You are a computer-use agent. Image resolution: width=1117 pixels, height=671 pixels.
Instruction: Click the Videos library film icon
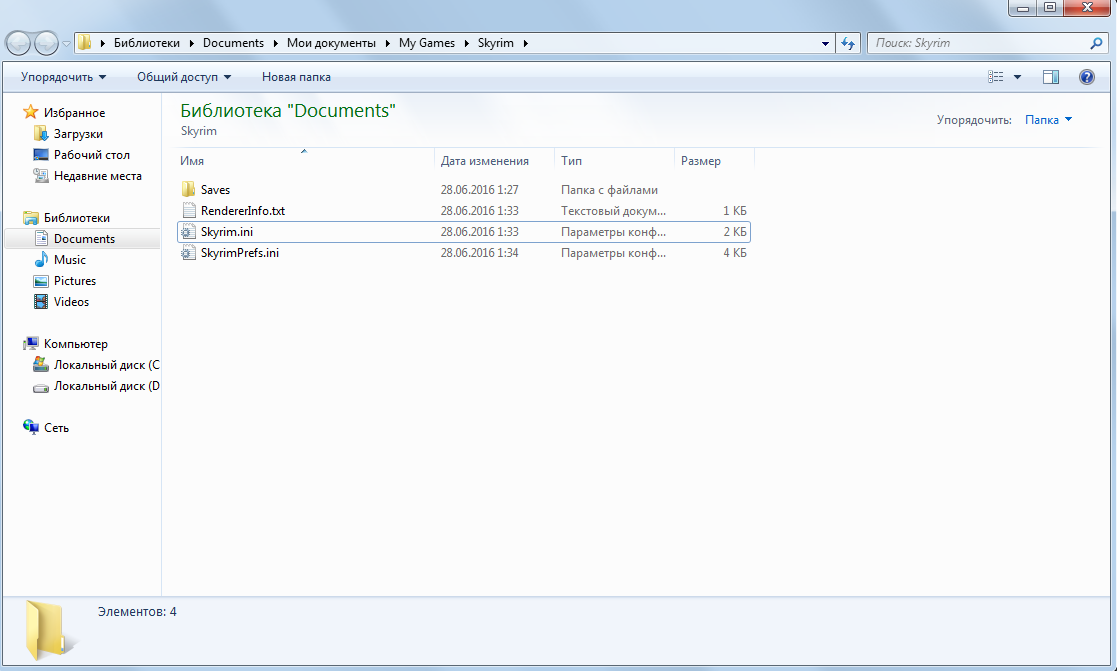[x=41, y=301]
